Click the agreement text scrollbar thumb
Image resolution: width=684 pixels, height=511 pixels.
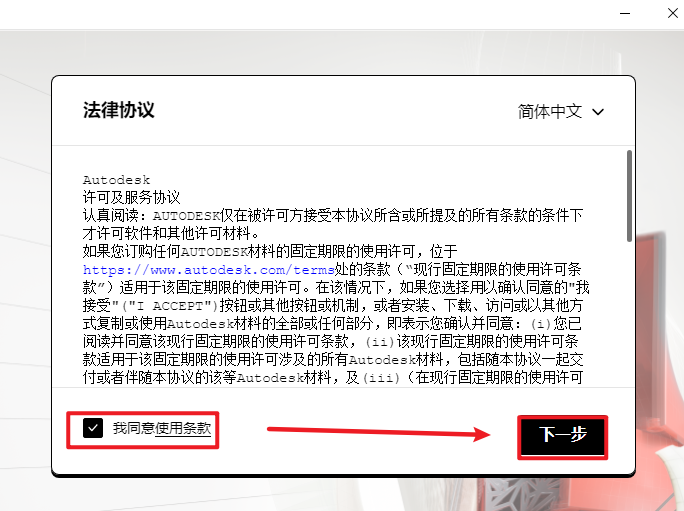tap(629, 195)
